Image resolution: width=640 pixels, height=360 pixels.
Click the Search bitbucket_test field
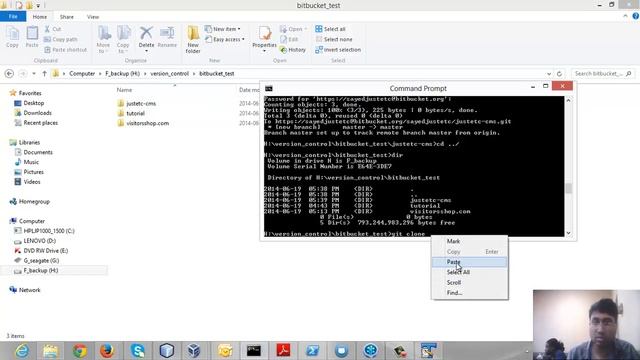pos(602,73)
